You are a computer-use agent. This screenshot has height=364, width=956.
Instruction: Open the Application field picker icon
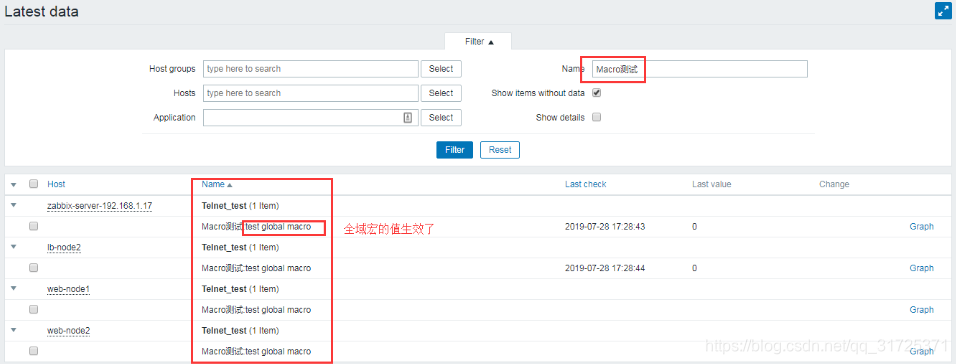point(408,118)
